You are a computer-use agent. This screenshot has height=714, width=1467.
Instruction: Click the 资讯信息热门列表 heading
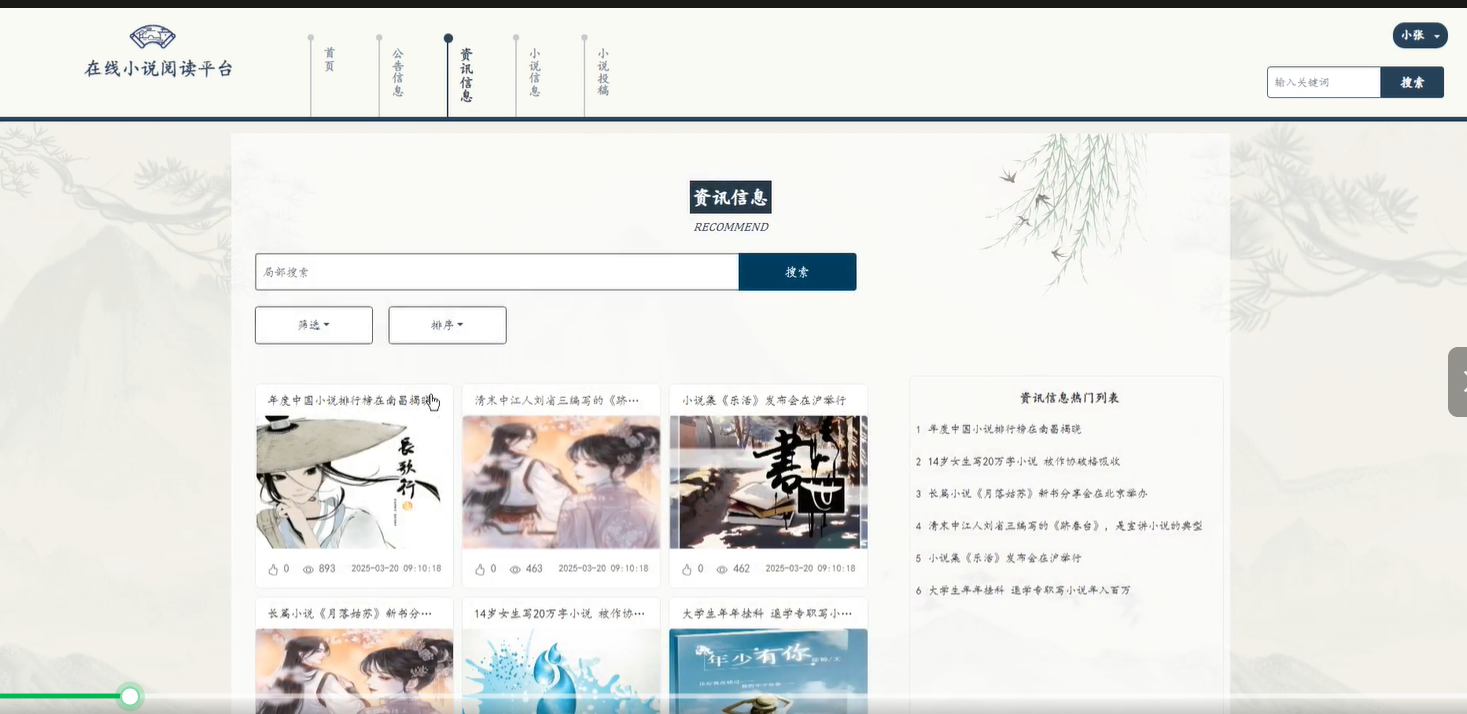point(1069,398)
